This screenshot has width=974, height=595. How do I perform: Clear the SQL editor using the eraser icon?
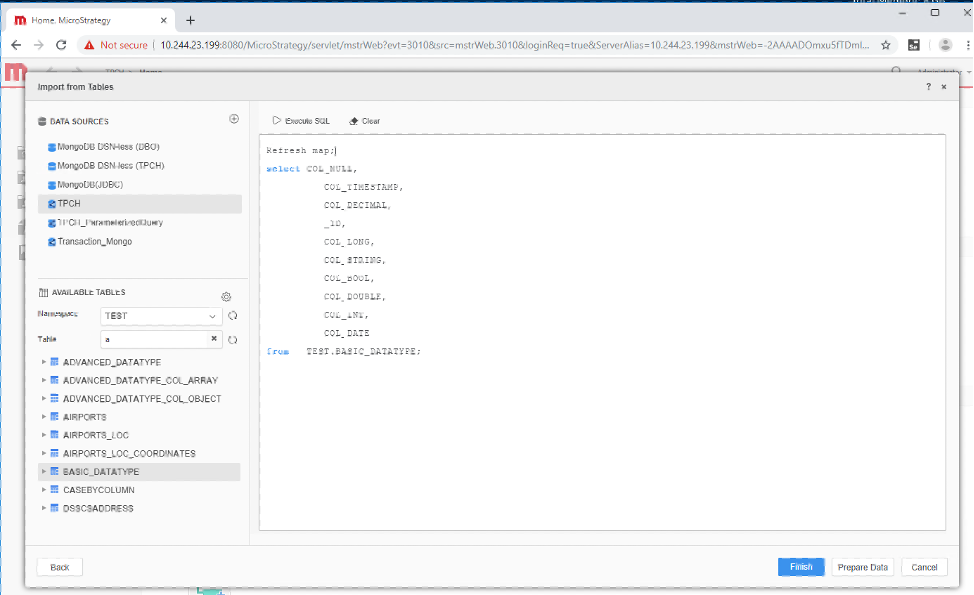pos(363,120)
